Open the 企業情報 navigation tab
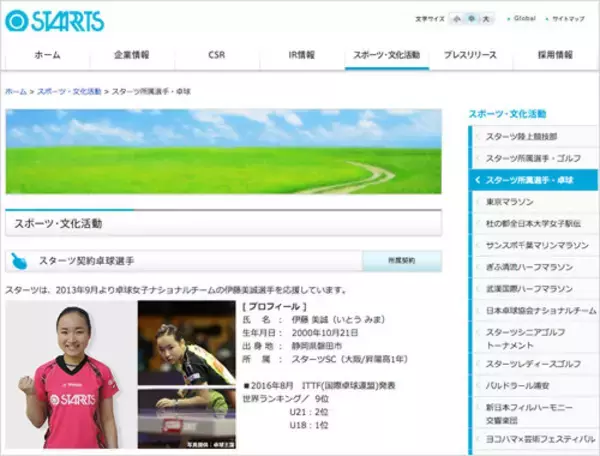600x456 pixels. [131, 55]
